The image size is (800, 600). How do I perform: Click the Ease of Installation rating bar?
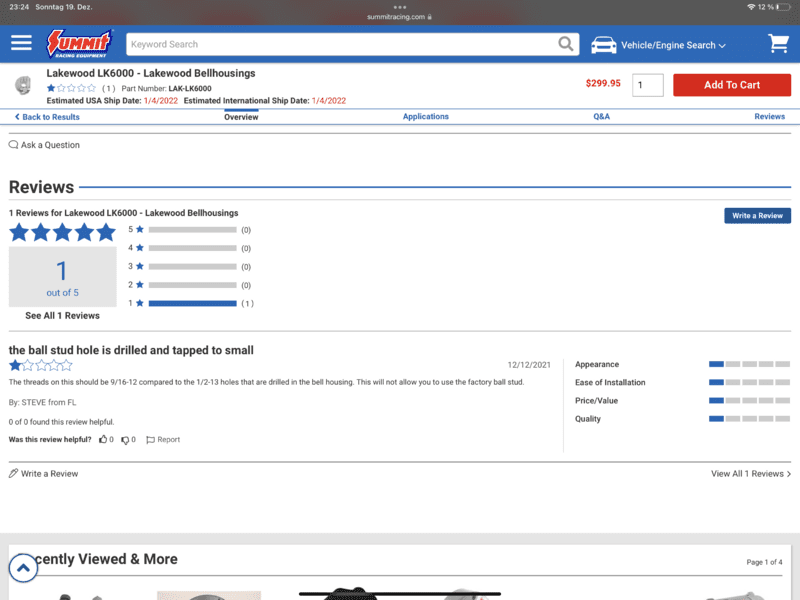(749, 382)
